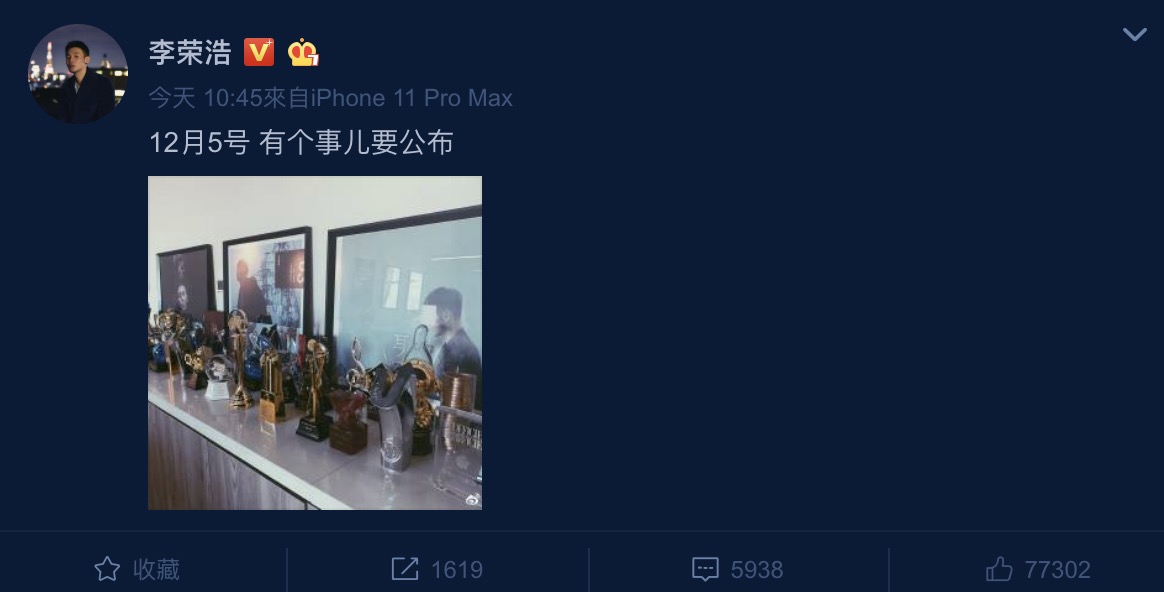Viewport: 1164px width, 592px height.
Task: Click the comment speech bubble icon
Action: [704, 570]
